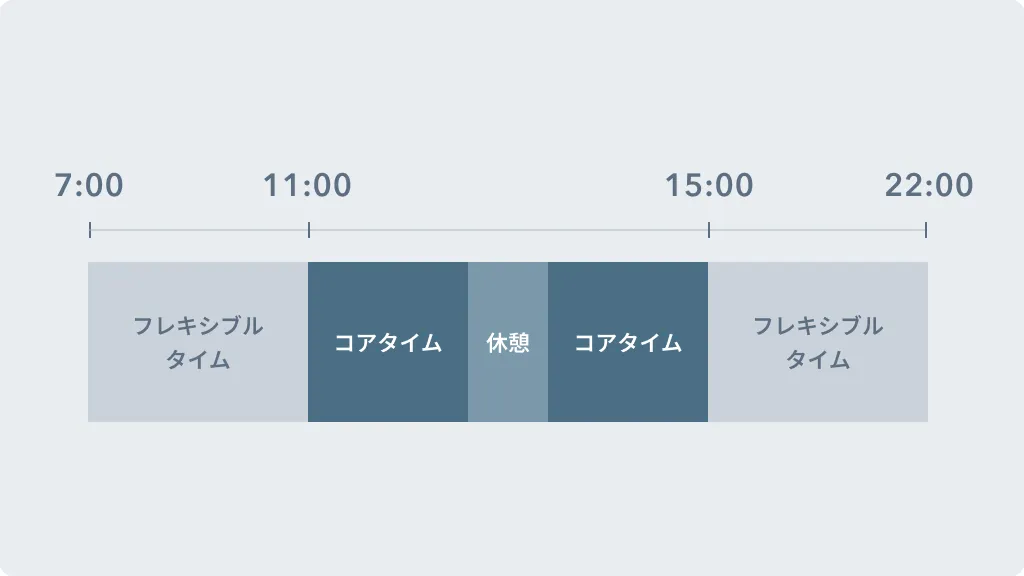Click the 15:00 time label
This screenshot has height=576, width=1024.
(709, 185)
